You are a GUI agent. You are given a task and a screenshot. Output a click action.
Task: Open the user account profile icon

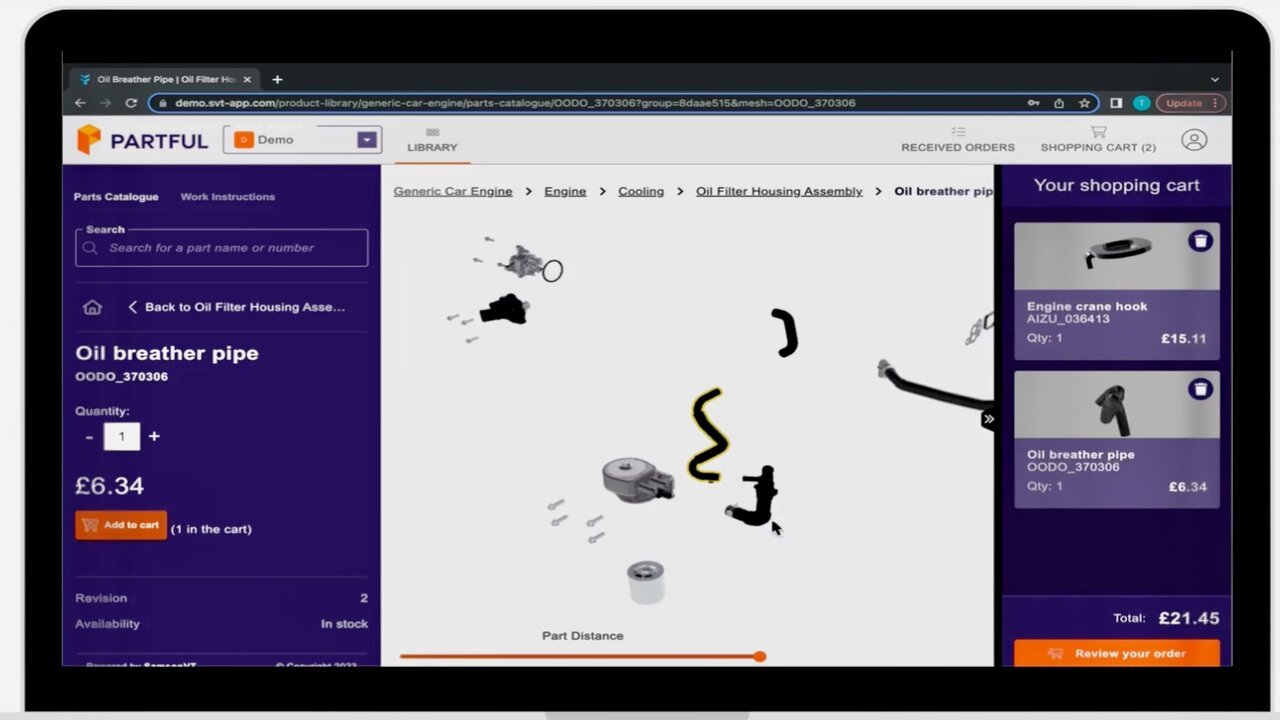[x=1194, y=140]
